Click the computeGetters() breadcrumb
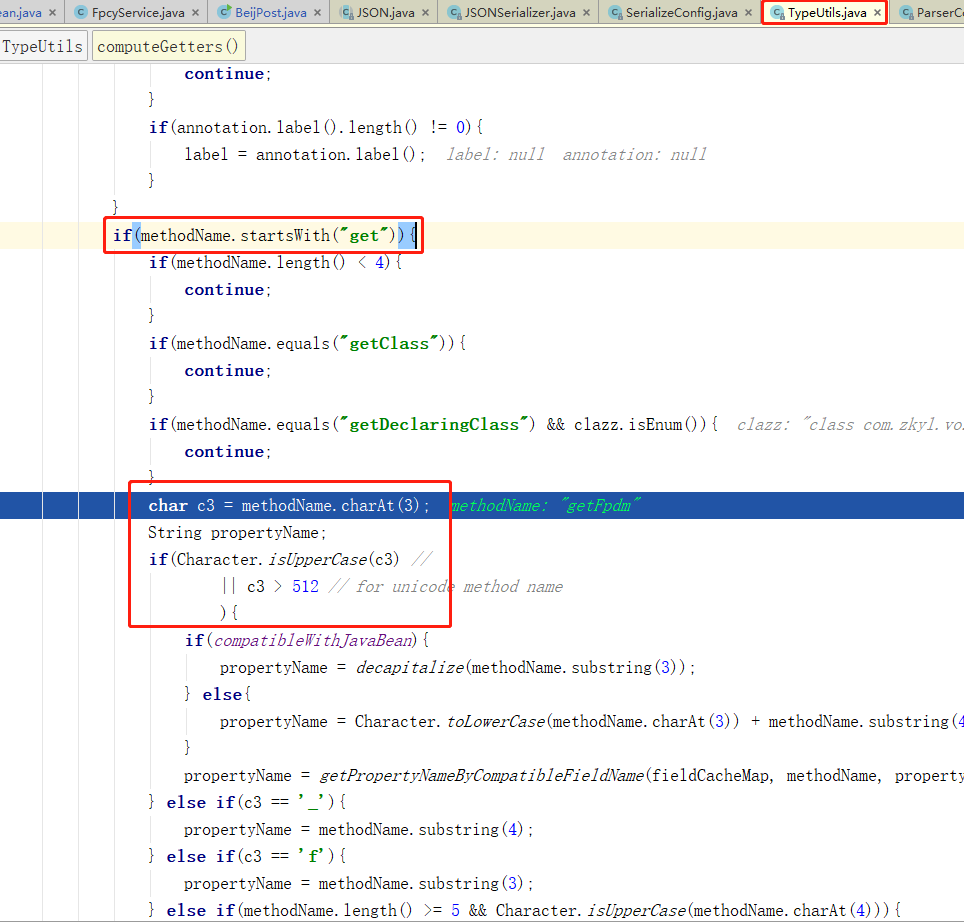Image resolution: width=964 pixels, height=922 pixels. pos(168,46)
